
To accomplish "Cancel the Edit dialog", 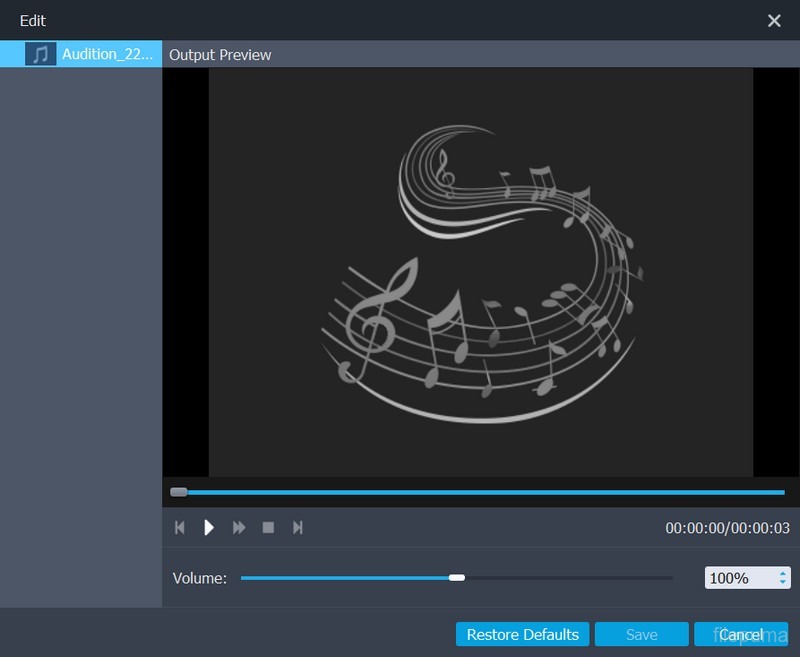I will click(741, 635).
